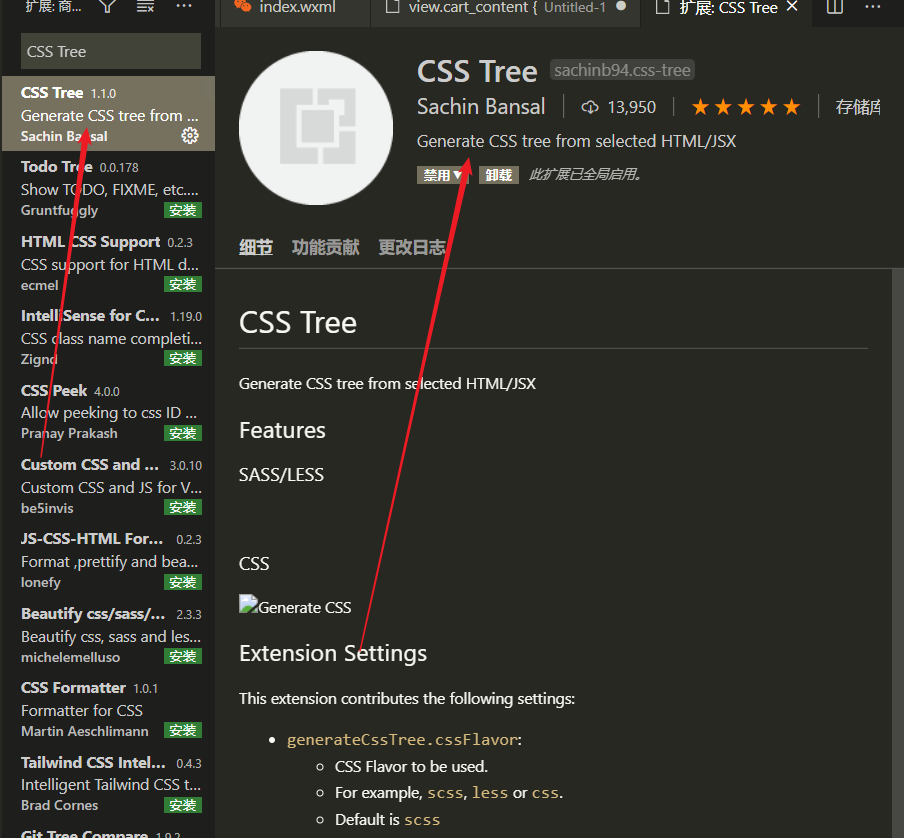Select Tailwind CSS IntelliSense list entry
The height and width of the screenshot is (838, 904).
(x=108, y=784)
